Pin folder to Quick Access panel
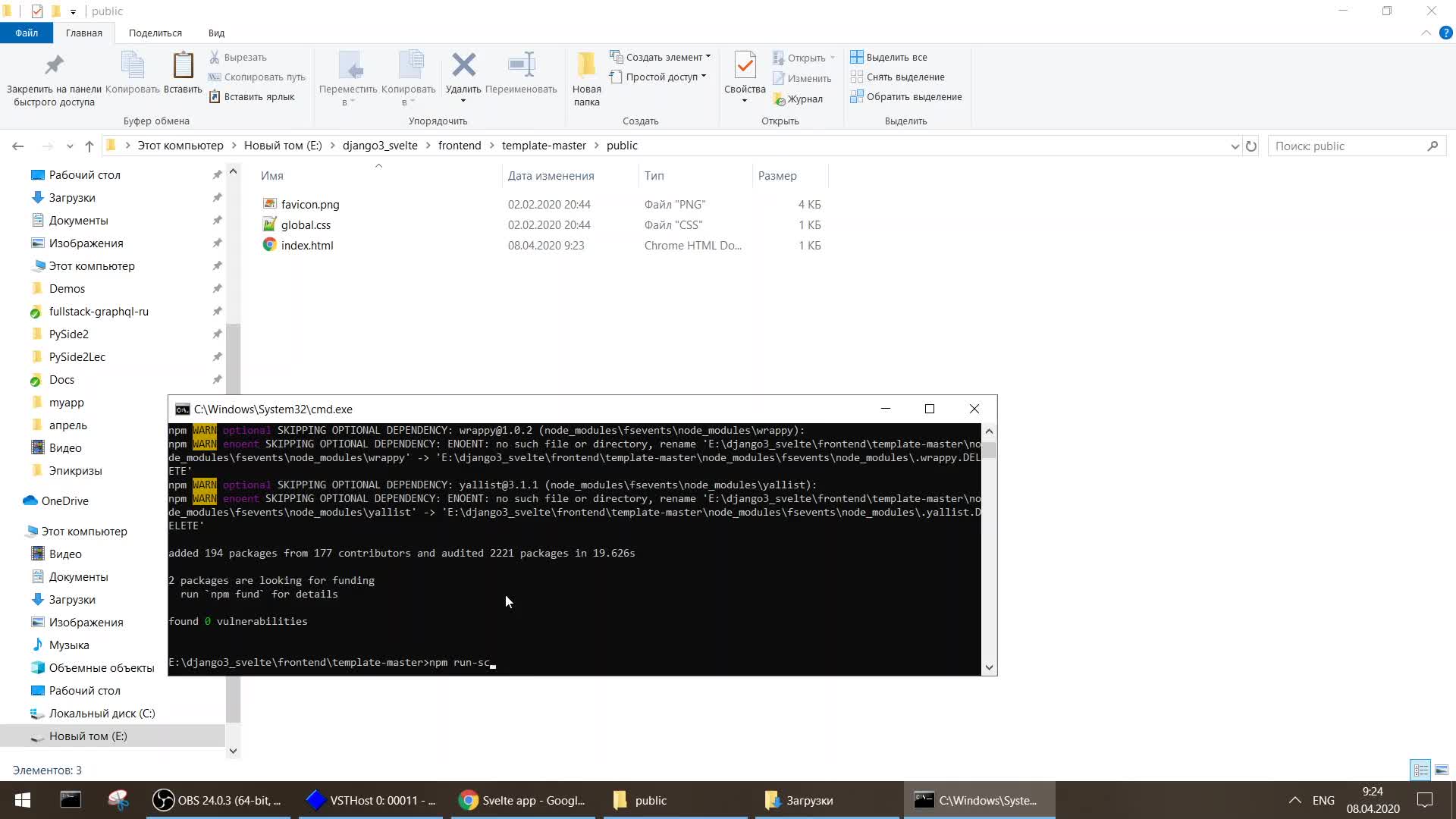 pos(54,80)
